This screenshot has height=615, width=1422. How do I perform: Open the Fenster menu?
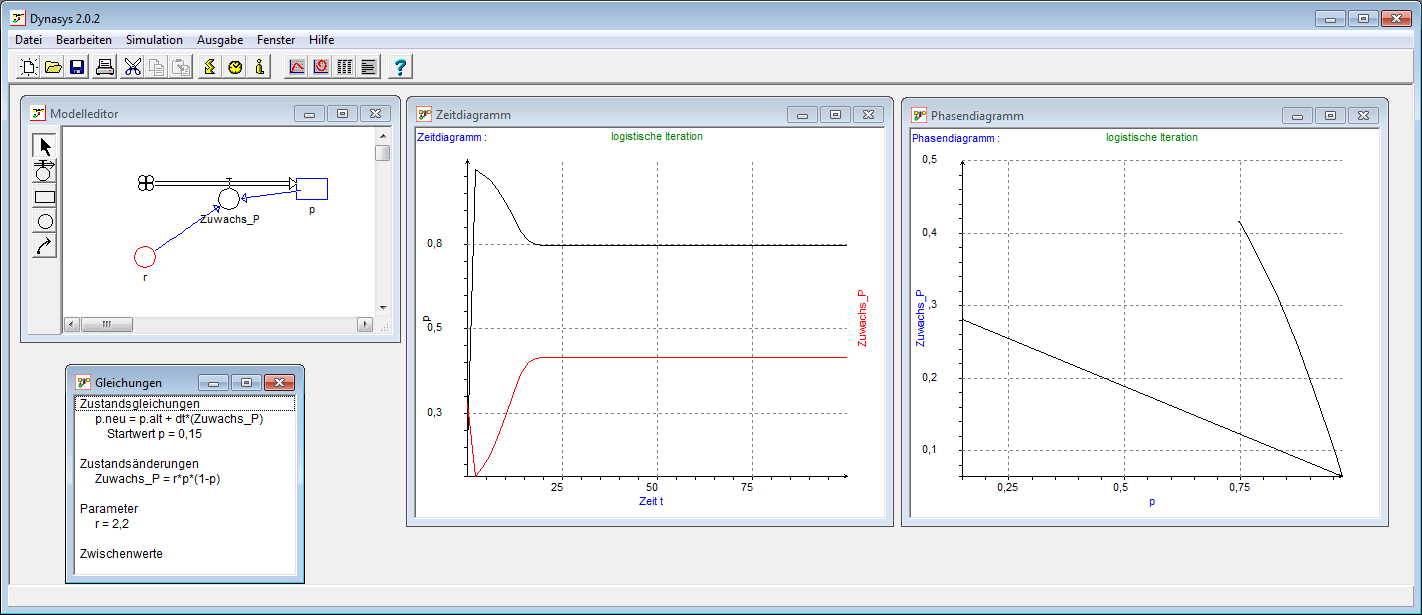pyautogui.click(x=276, y=40)
